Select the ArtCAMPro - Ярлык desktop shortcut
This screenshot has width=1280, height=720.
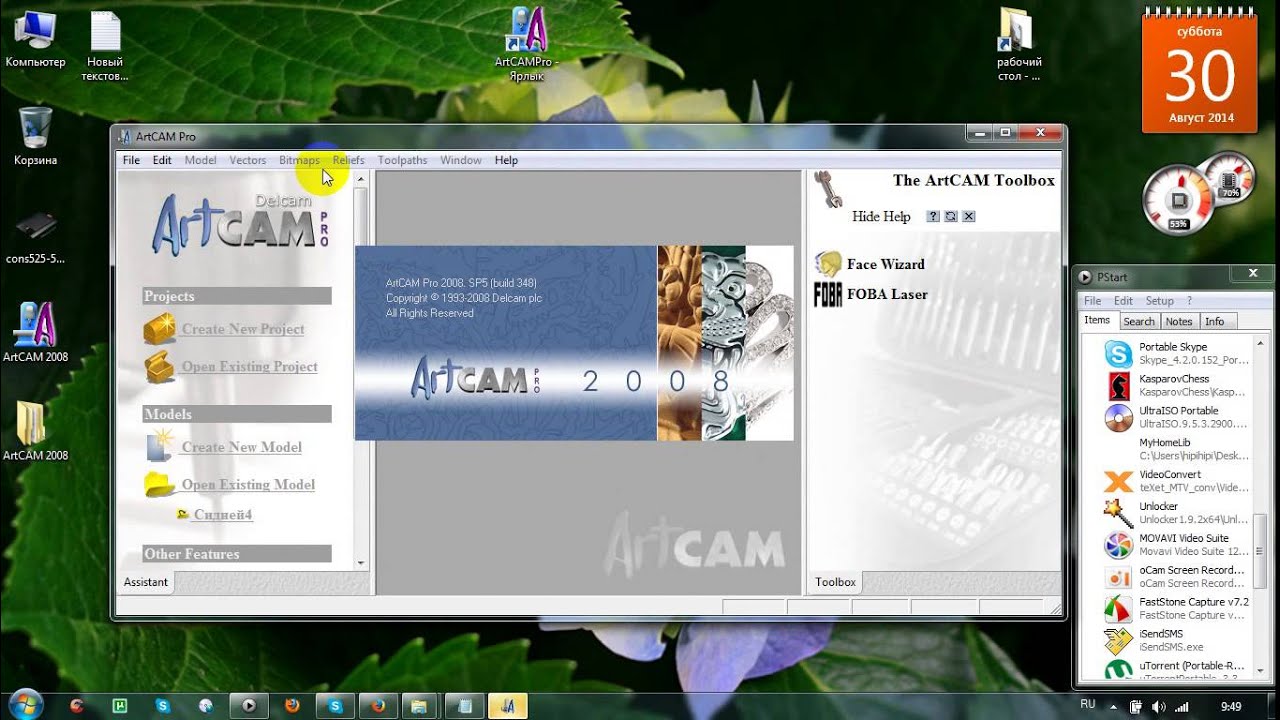coord(527,42)
